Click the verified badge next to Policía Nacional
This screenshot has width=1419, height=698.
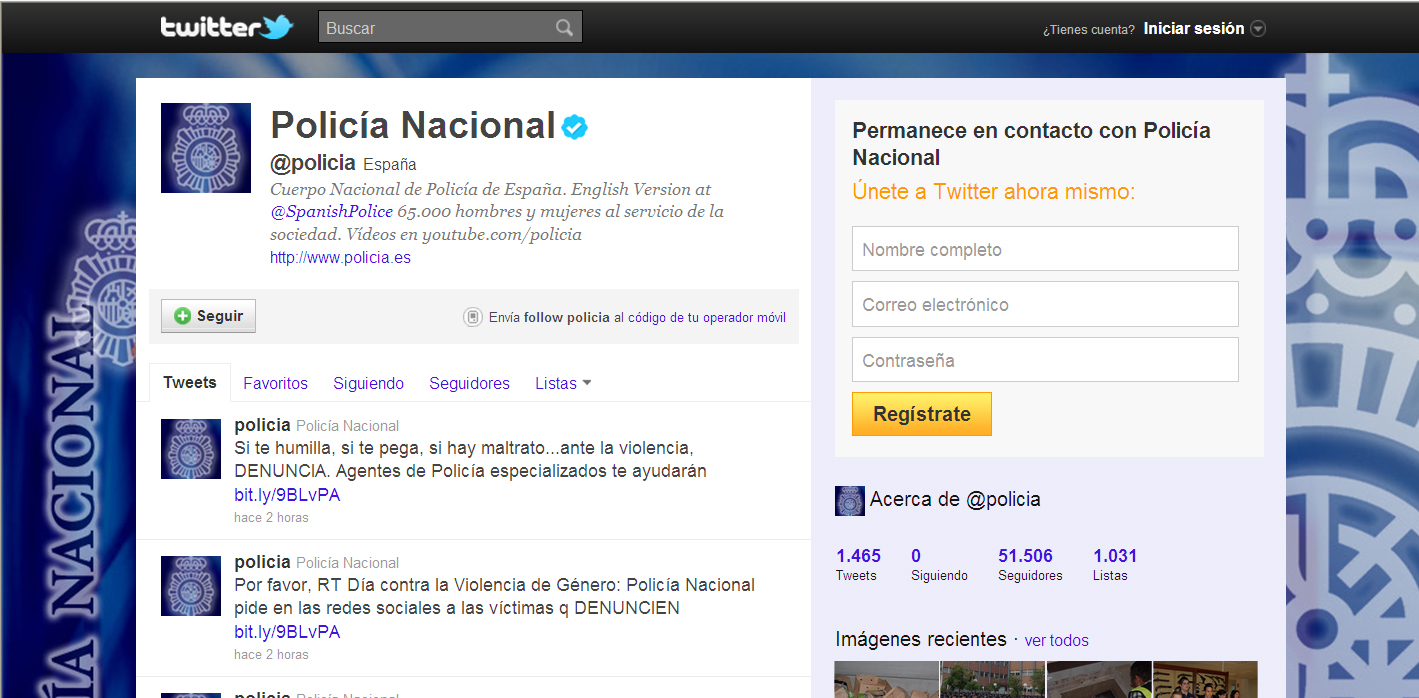[574, 127]
